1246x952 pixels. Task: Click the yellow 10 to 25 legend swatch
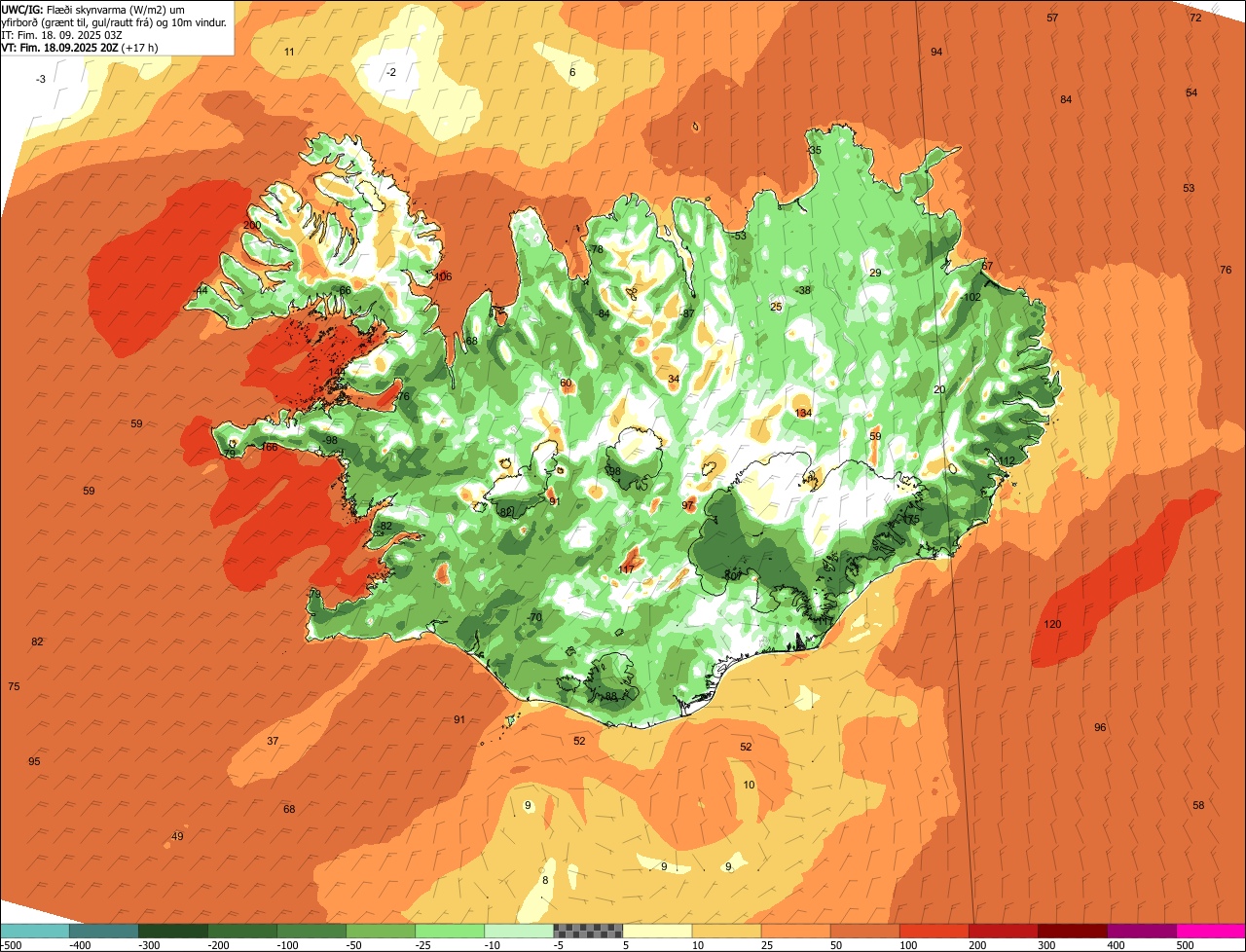pyautogui.click(x=726, y=931)
